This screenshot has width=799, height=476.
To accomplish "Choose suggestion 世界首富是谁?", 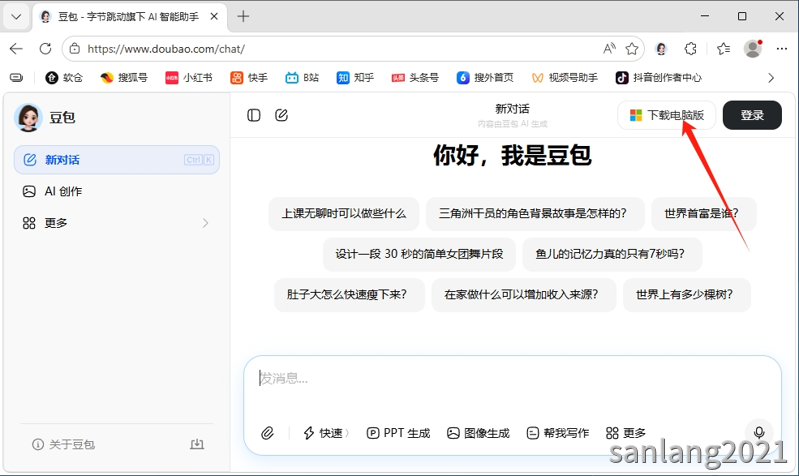I will (x=704, y=214).
